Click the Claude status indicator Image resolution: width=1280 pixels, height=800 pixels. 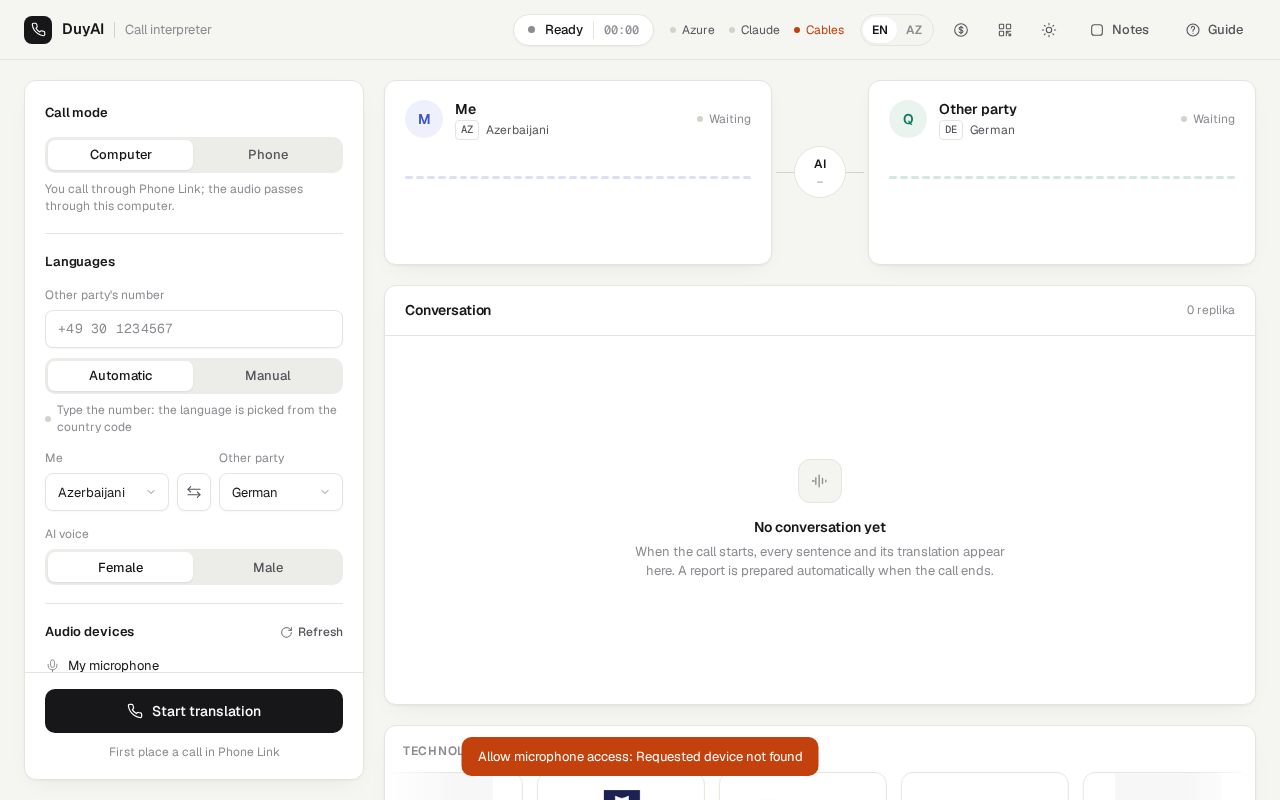pyautogui.click(x=754, y=30)
